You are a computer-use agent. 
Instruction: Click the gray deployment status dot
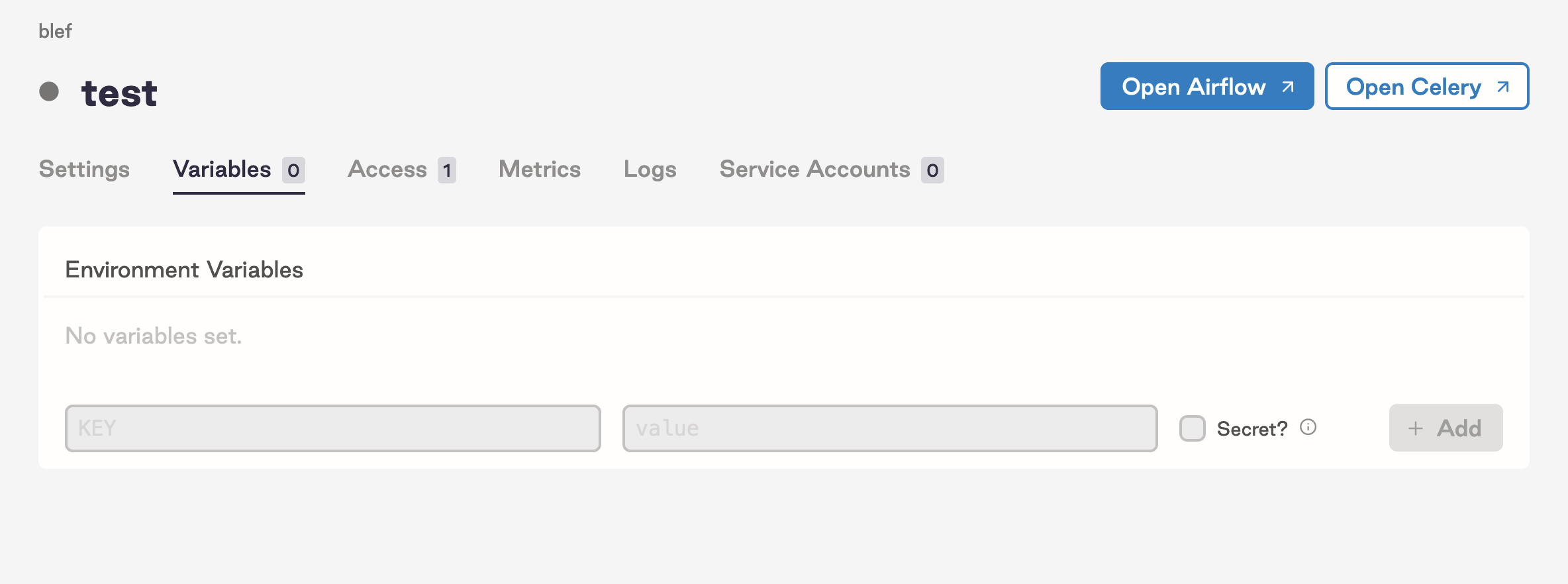[x=49, y=91]
